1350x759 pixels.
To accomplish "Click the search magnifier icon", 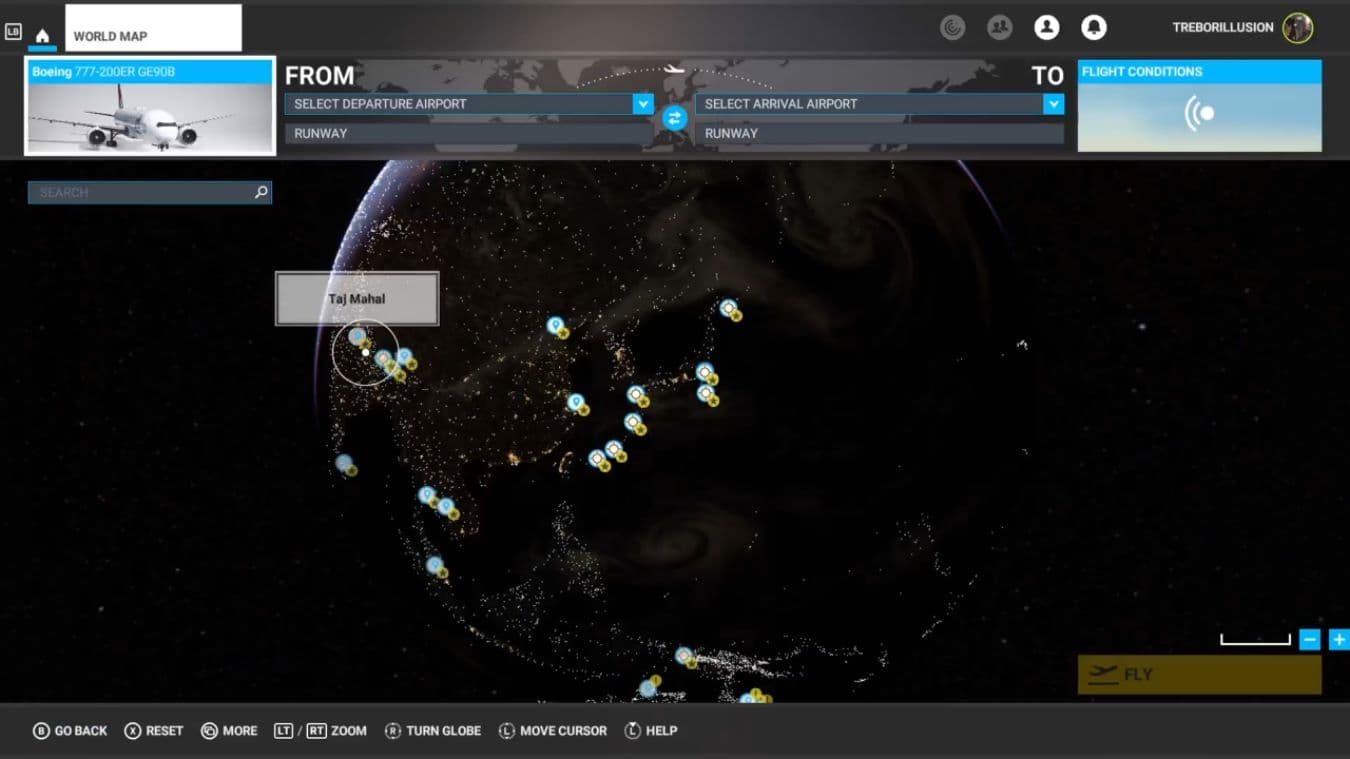I will 261,192.
